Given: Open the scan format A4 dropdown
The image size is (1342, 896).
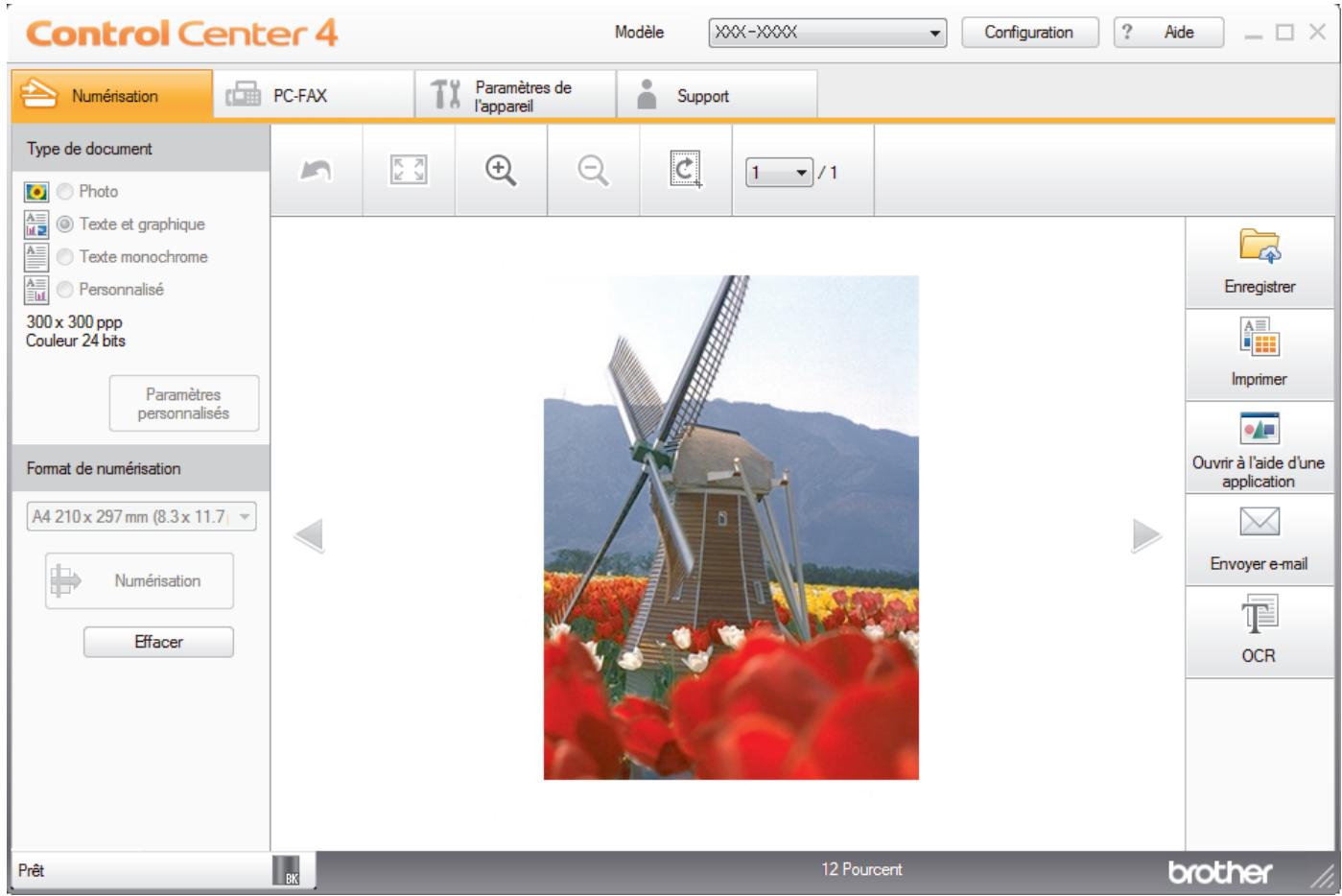Looking at the screenshot, I should (142, 516).
